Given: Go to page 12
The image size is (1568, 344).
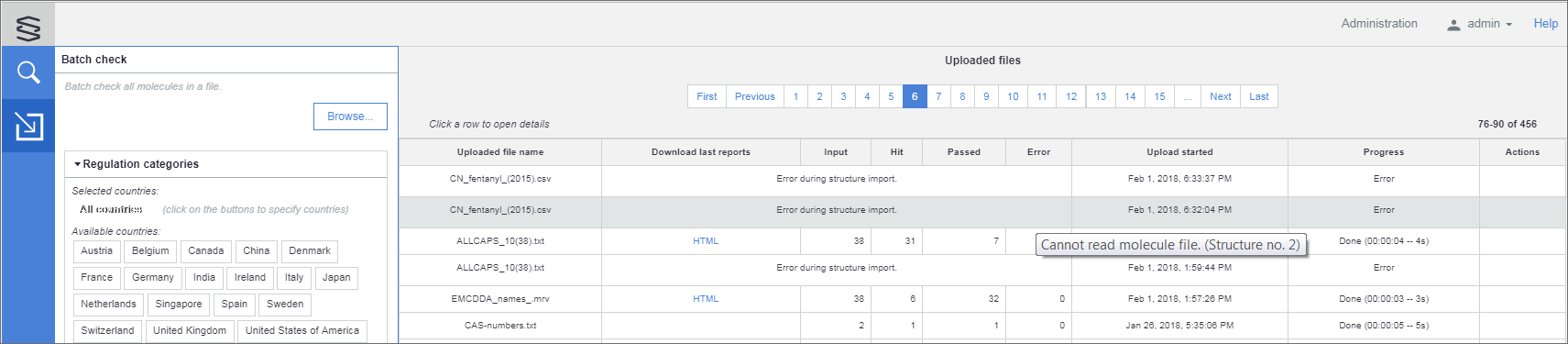Looking at the screenshot, I should [1071, 96].
